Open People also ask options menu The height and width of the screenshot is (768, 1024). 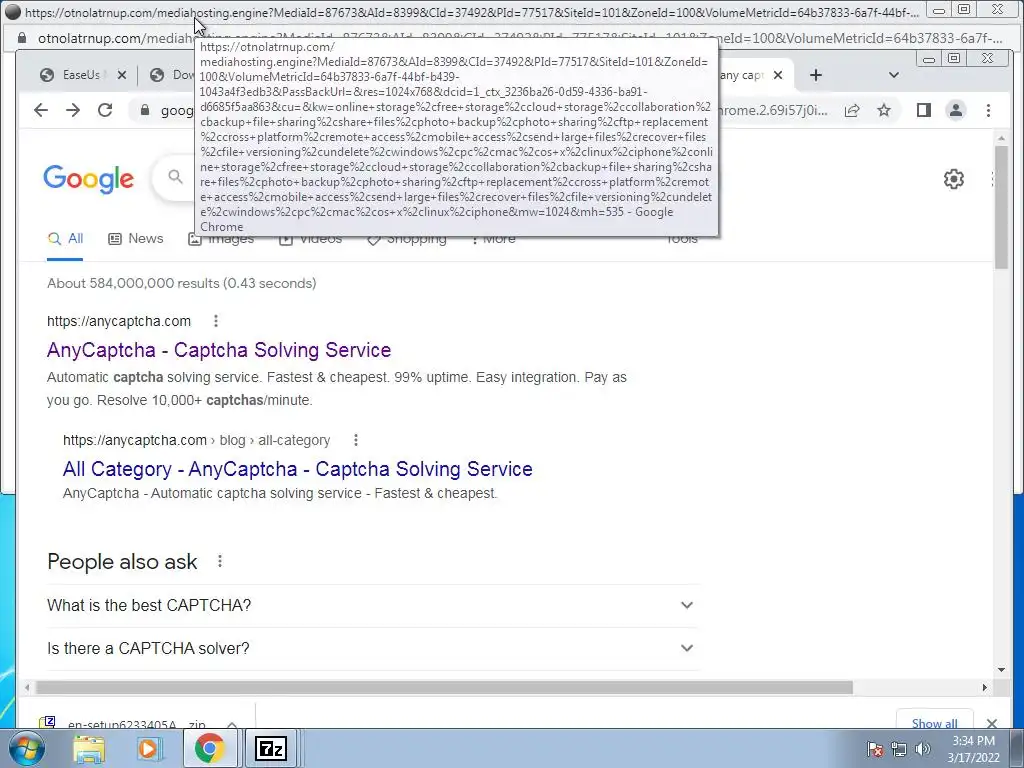click(x=219, y=561)
